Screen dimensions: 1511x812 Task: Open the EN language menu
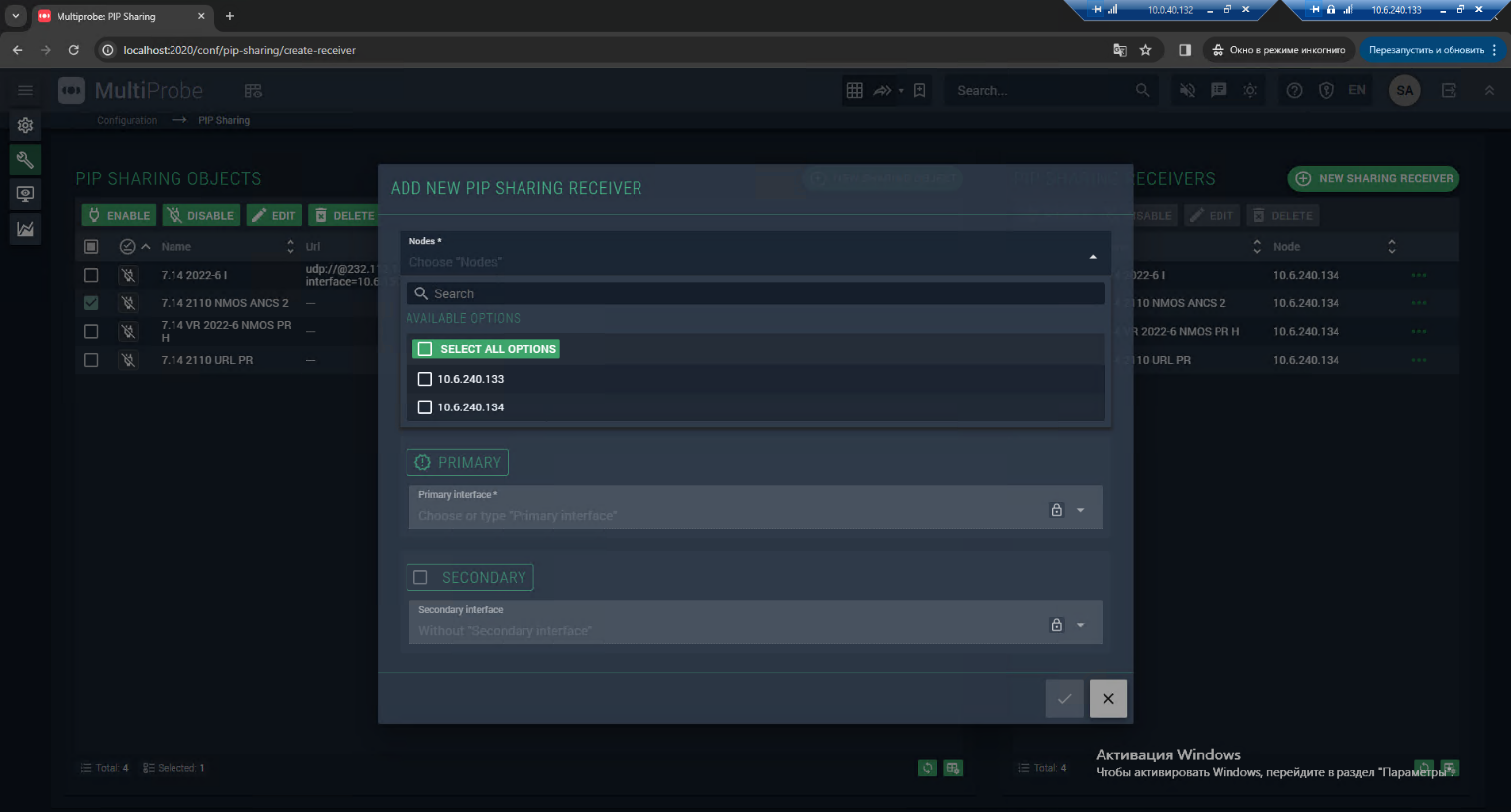coord(1356,90)
